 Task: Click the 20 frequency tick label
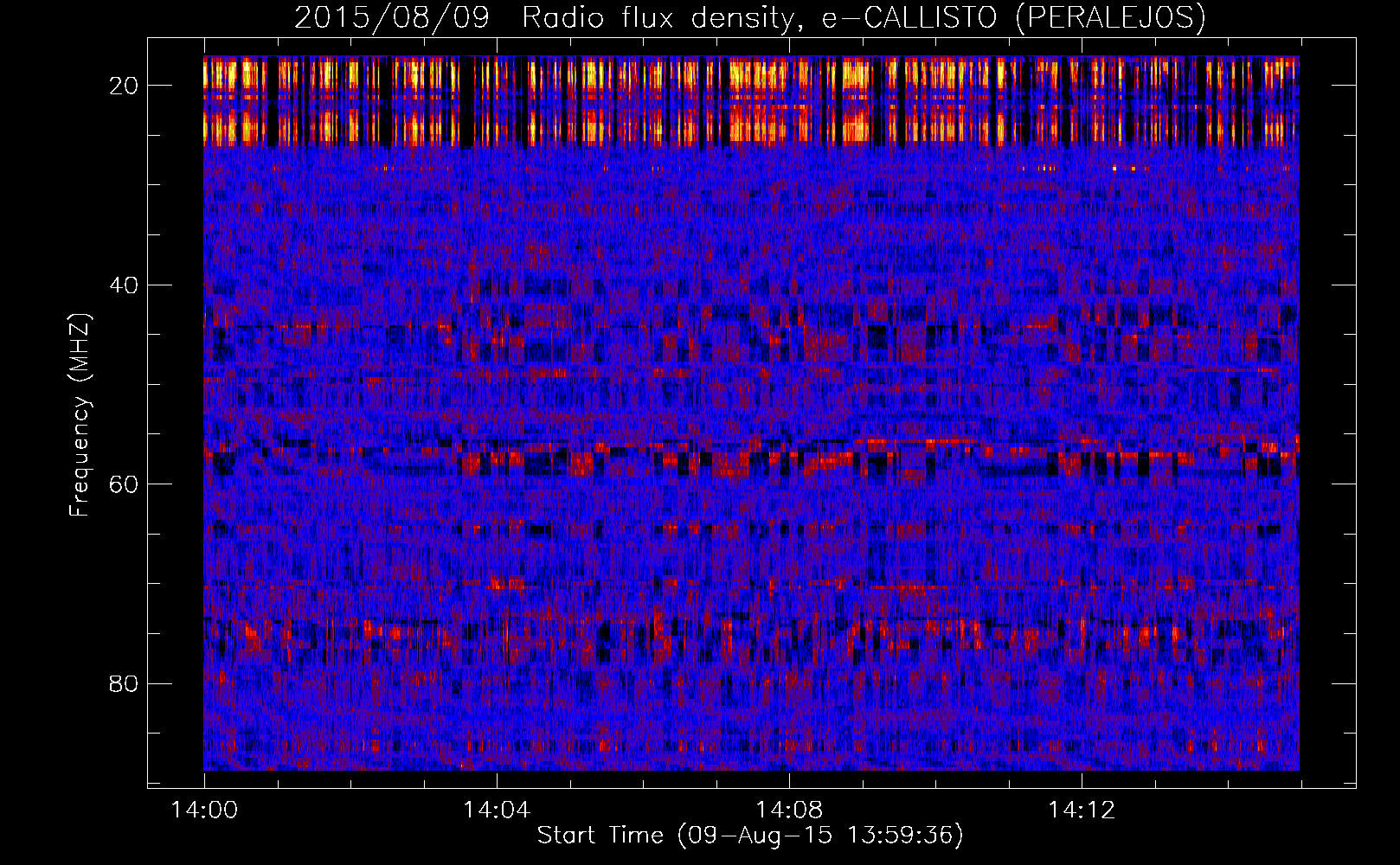[x=125, y=86]
